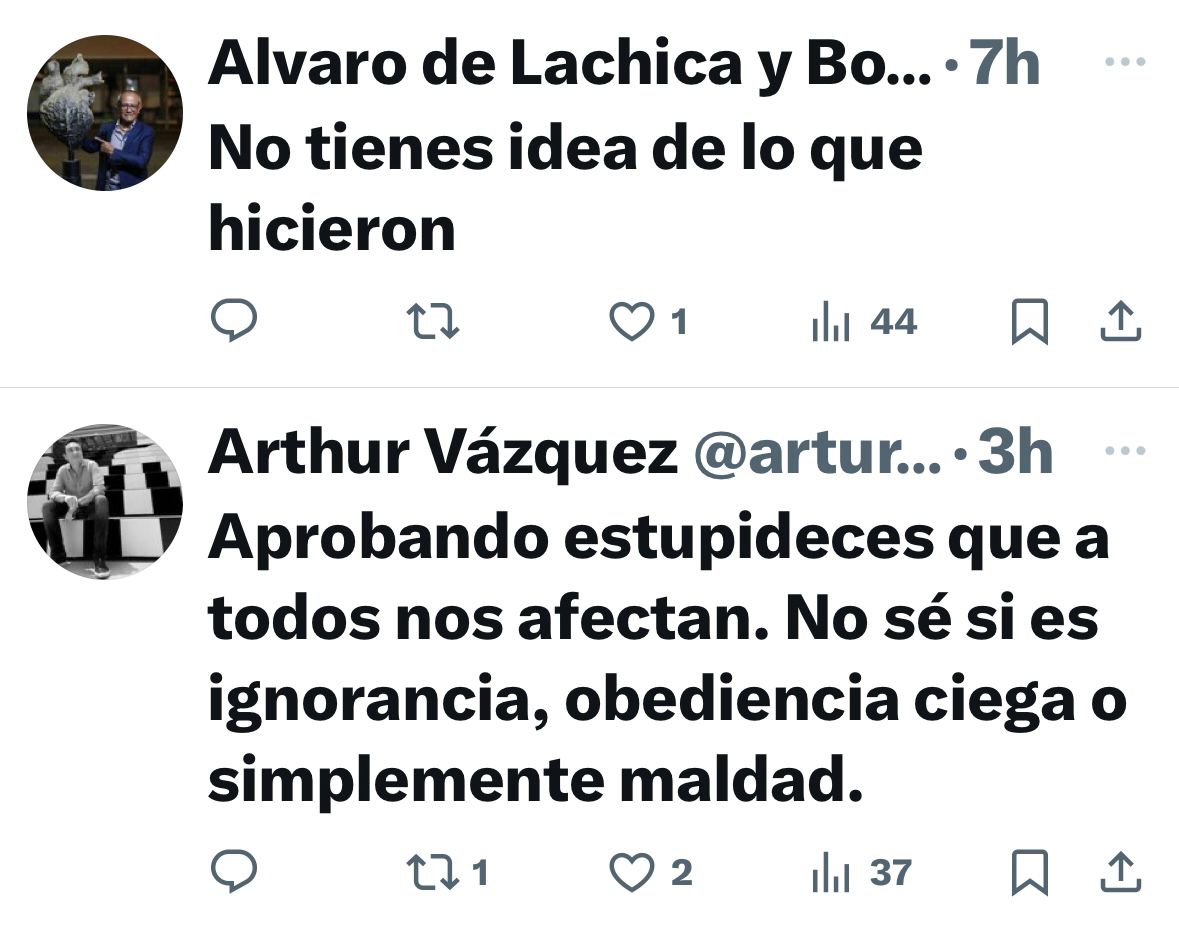Open tweet text 'Aprobando estupideces que a todos'
Screen dimensions: 1179x934
coord(659,579)
